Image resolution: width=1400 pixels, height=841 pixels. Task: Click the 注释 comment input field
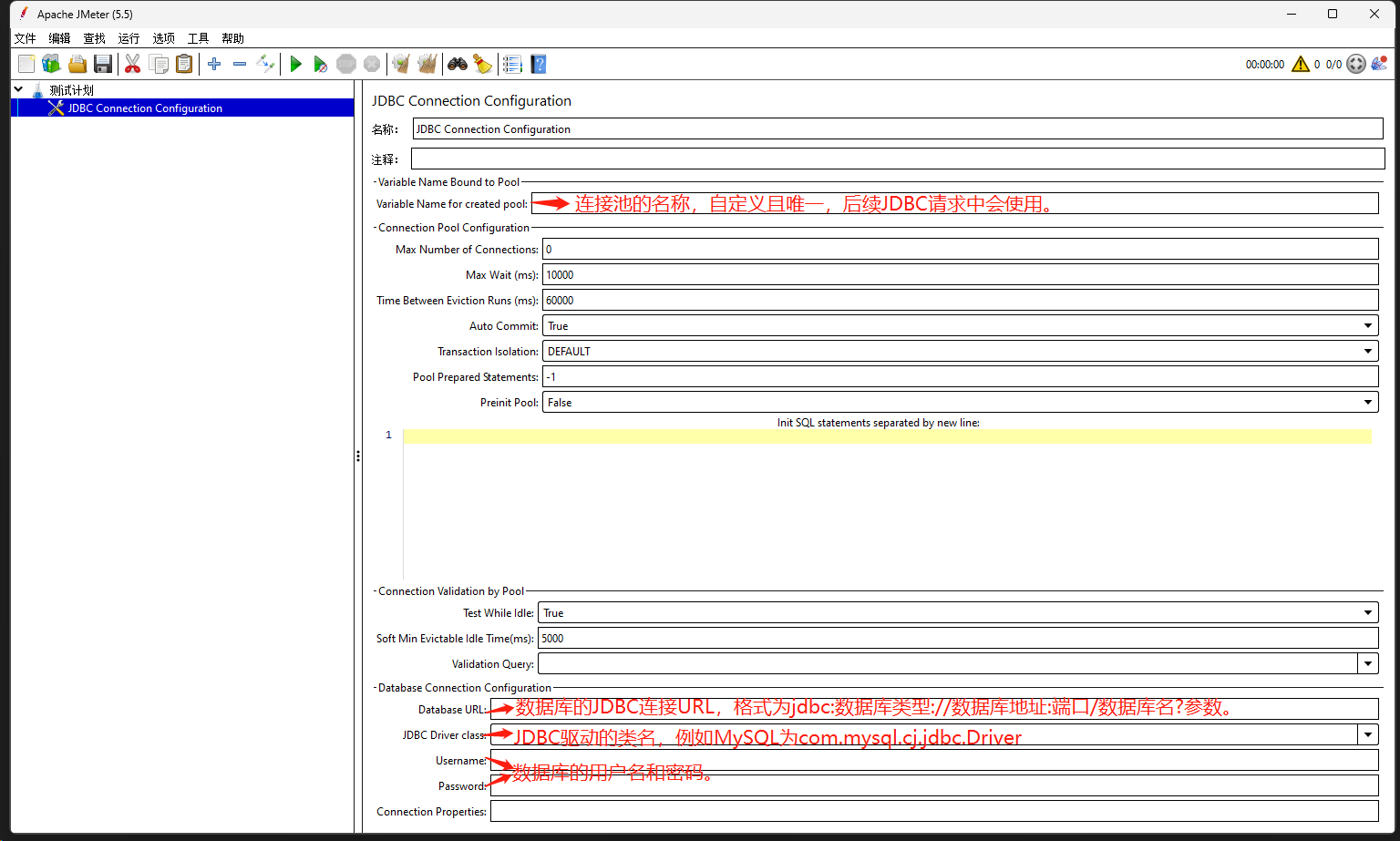click(898, 159)
